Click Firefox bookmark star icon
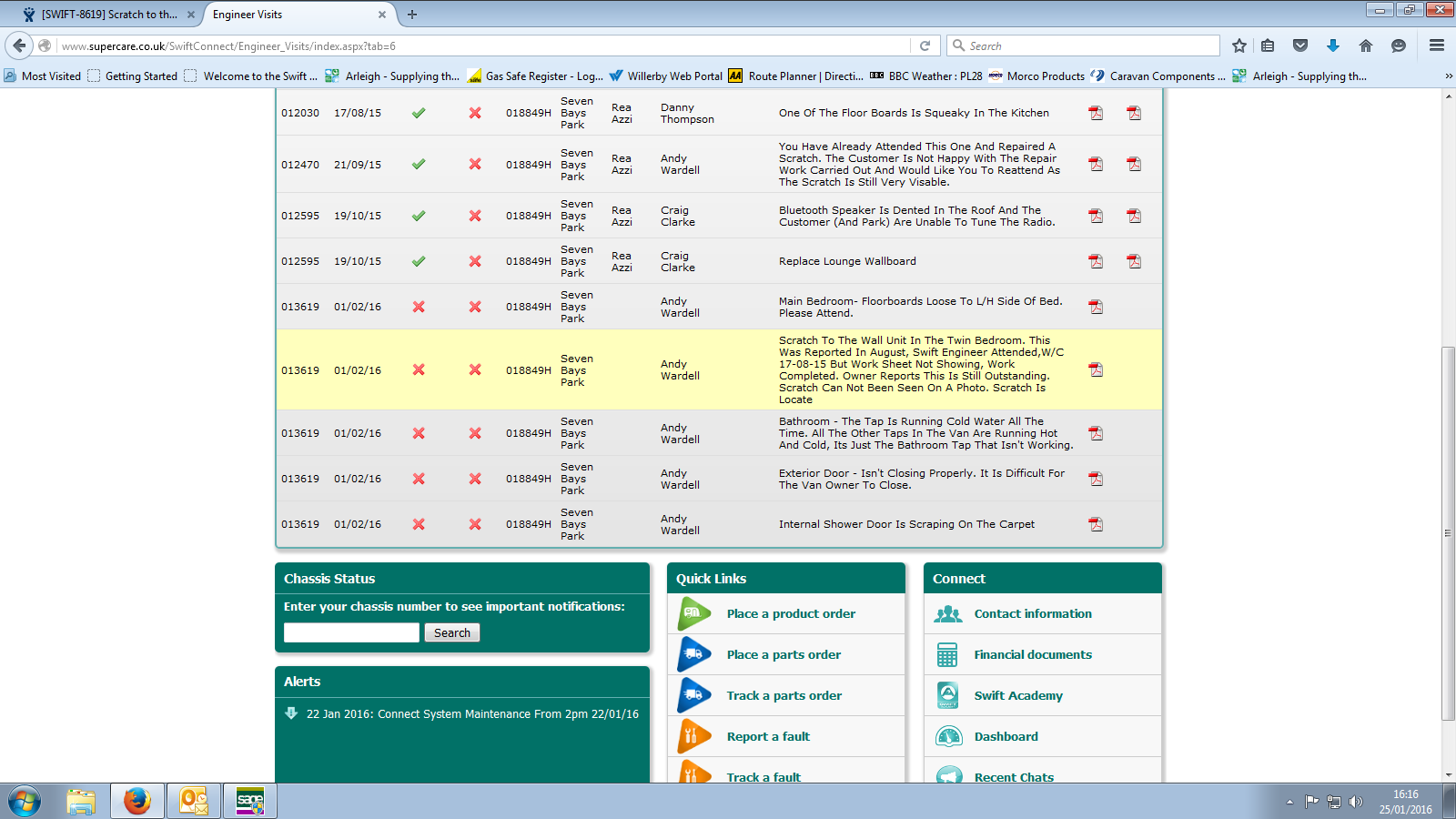The width and height of the screenshot is (1456, 819). tap(1239, 45)
